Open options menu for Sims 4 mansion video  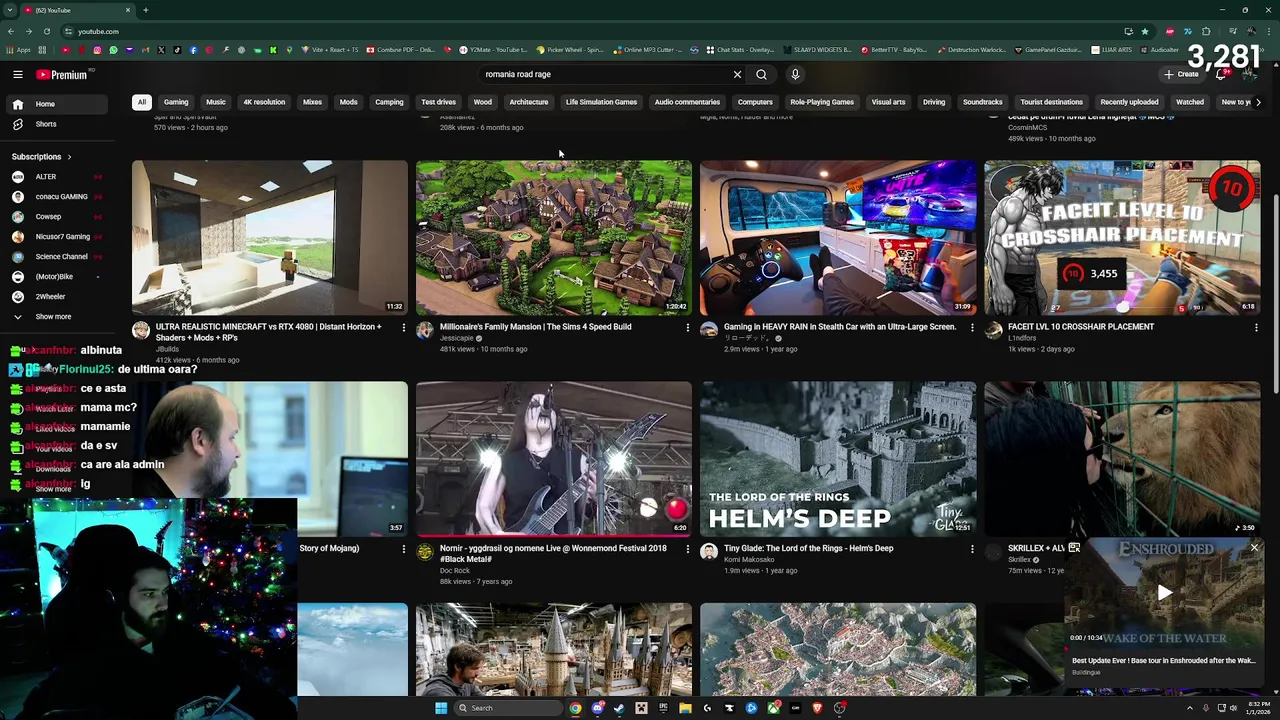688,327
